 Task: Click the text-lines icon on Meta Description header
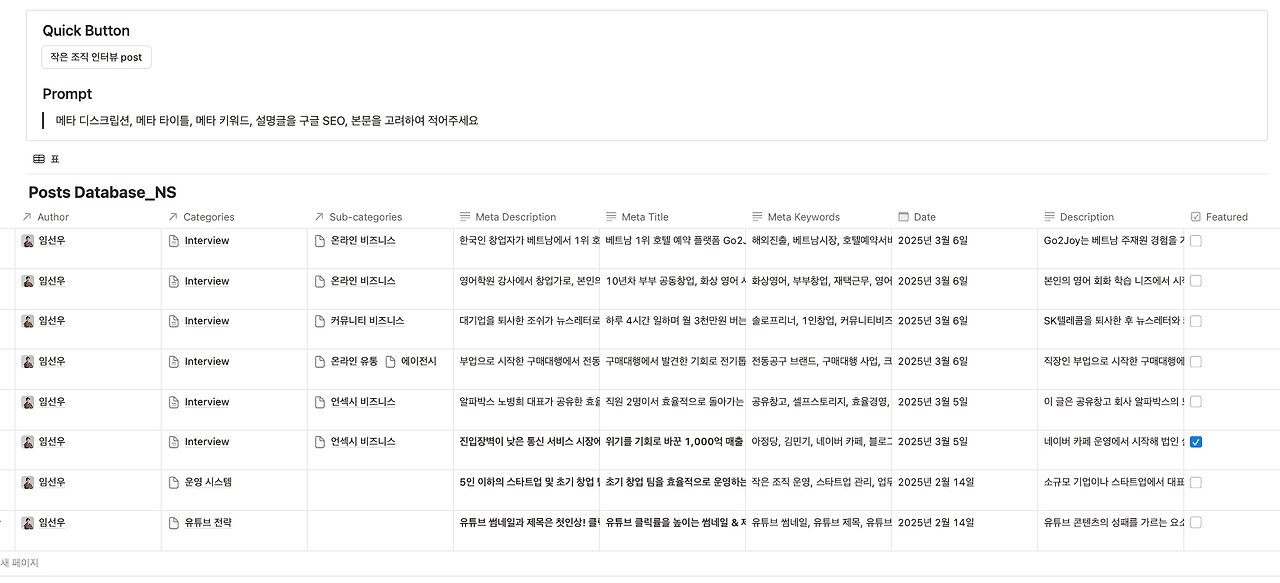pos(463,216)
